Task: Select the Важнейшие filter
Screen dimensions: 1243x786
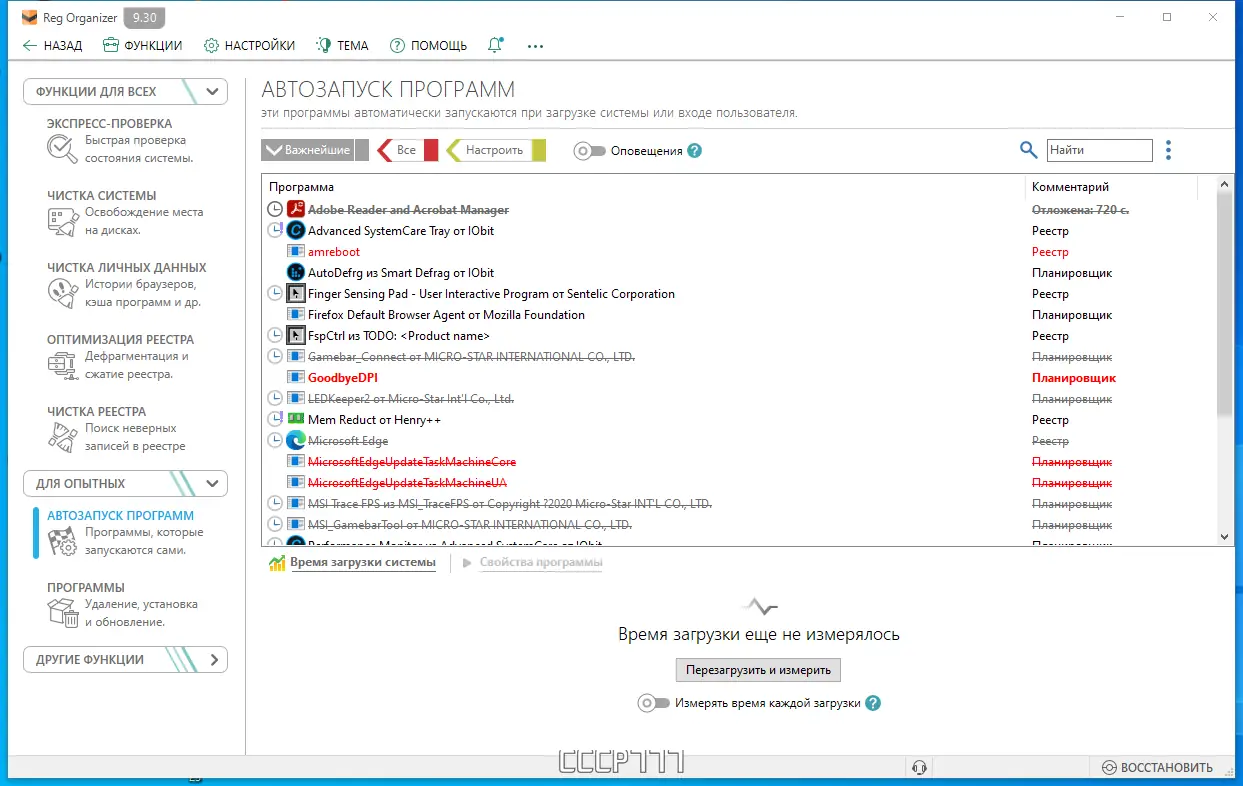Action: pos(315,150)
